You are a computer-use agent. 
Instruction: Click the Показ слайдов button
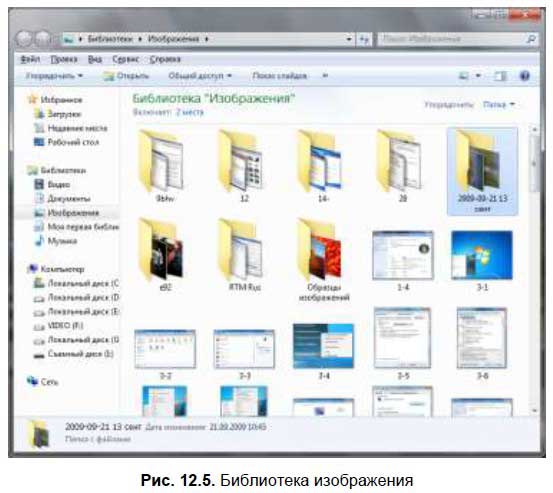click(x=280, y=76)
